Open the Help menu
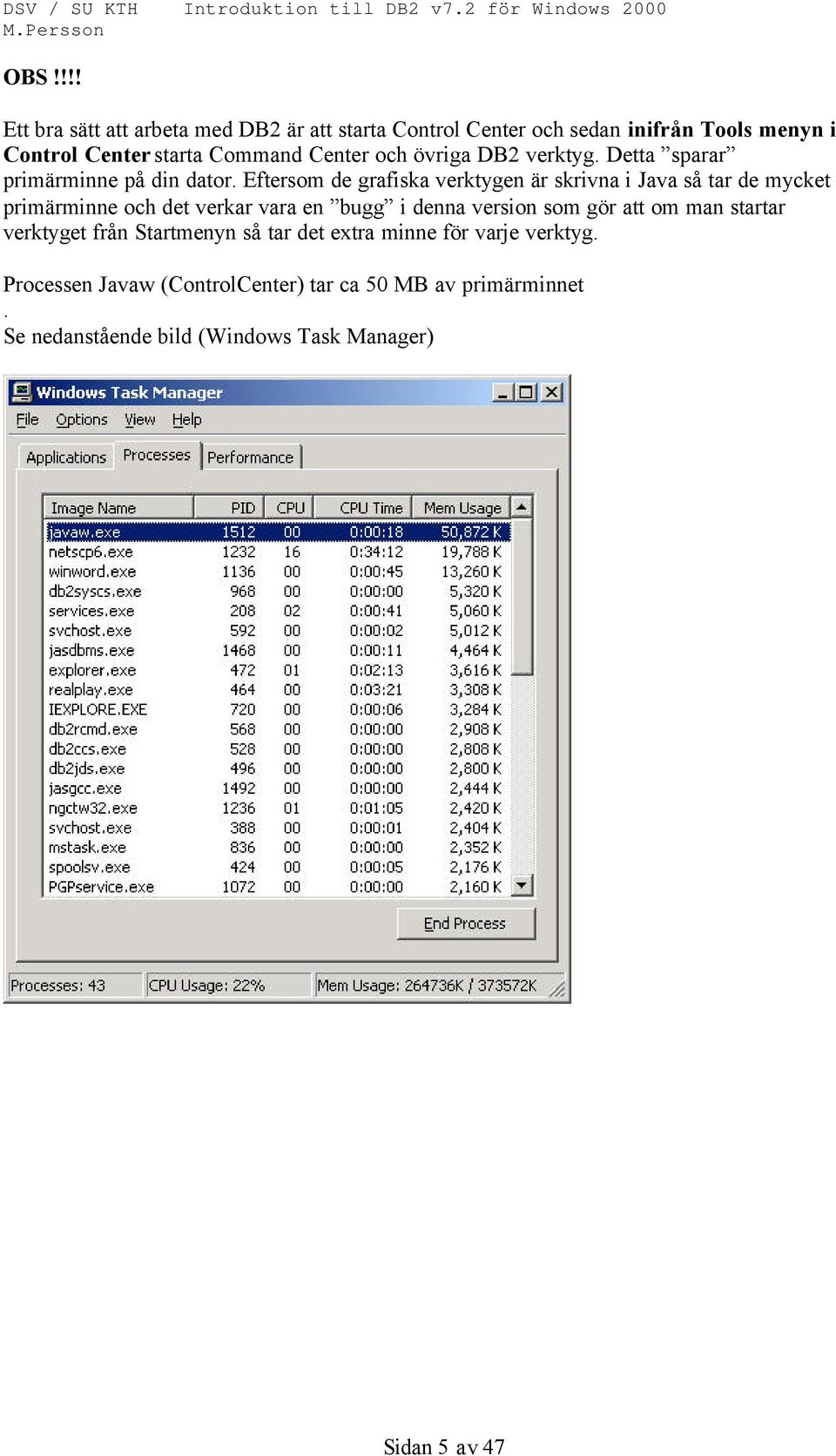This screenshot has height=1456, width=836. (186, 419)
